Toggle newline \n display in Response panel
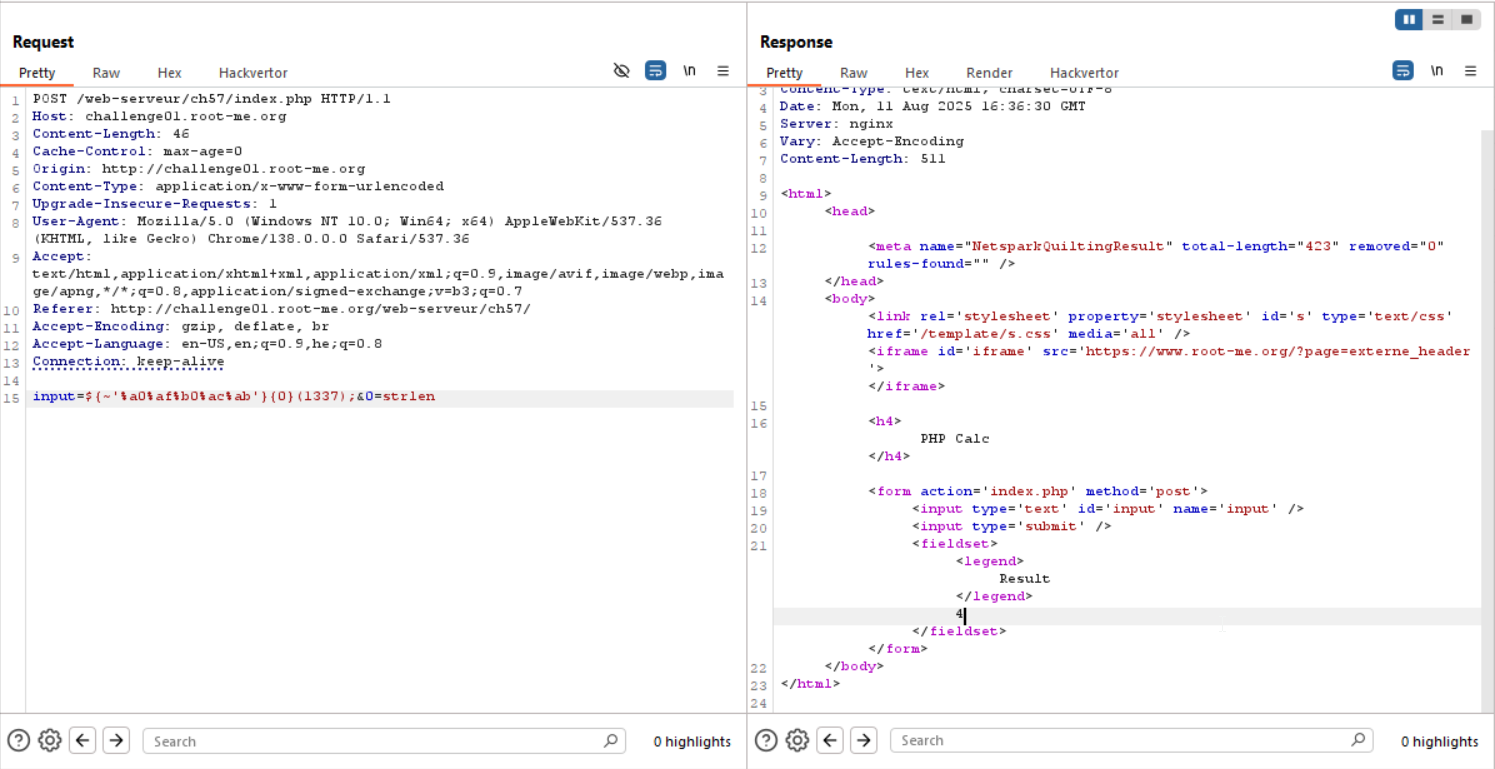Image resolution: width=1495 pixels, height=769 pixels. [x=1437, y=71]
